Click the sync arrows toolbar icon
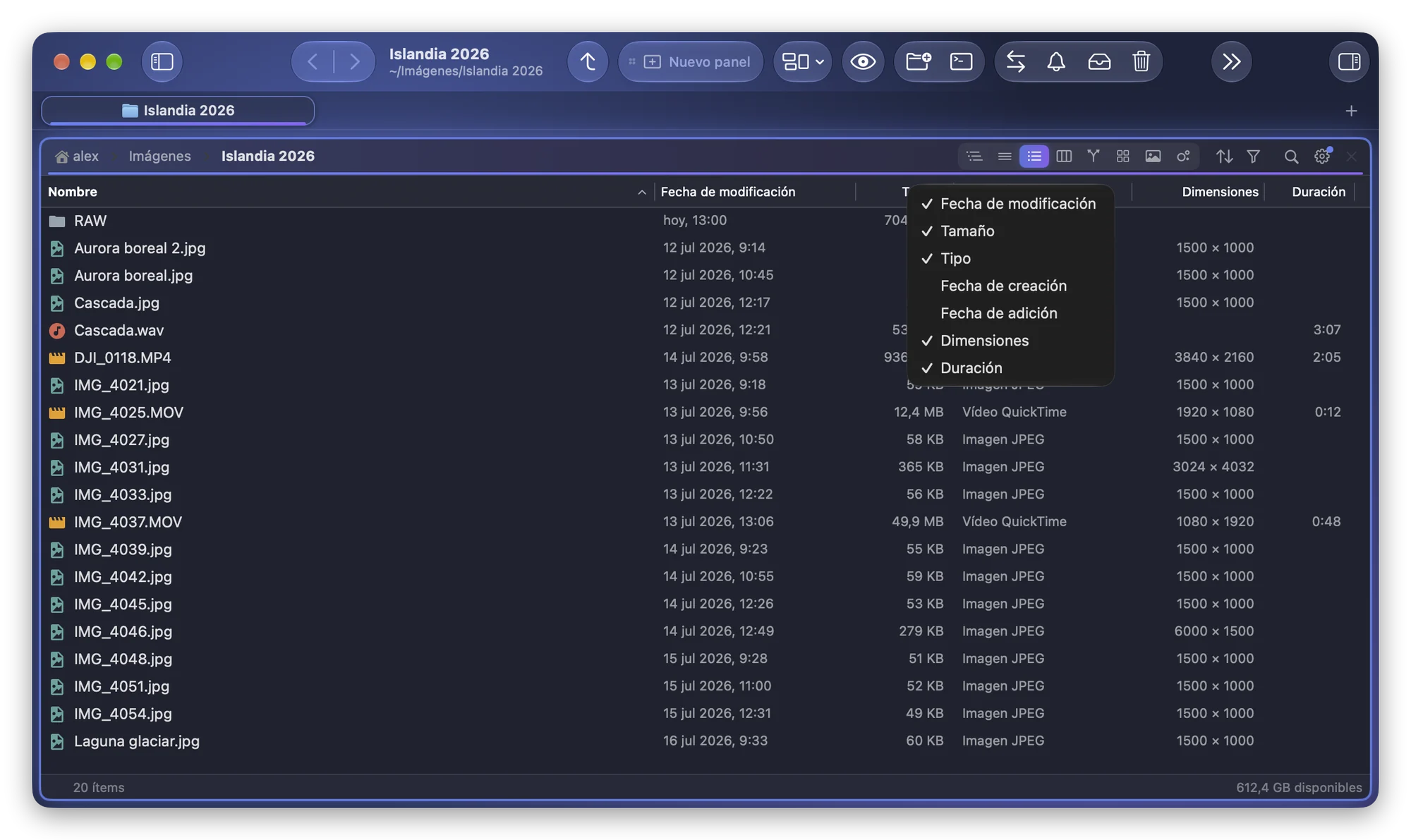The image size is (1411, 840). (x=1015, y=61)
